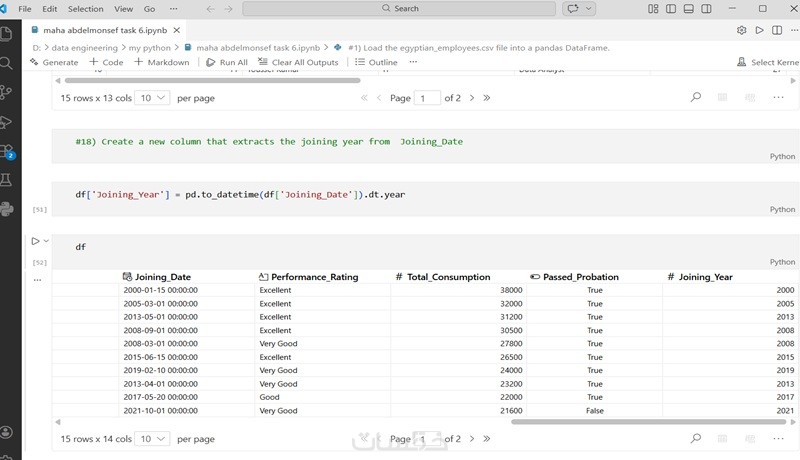Click the upper table horizontal scrollbar
The width and height of the screenshot is (800, 460).
coord(212,80)
